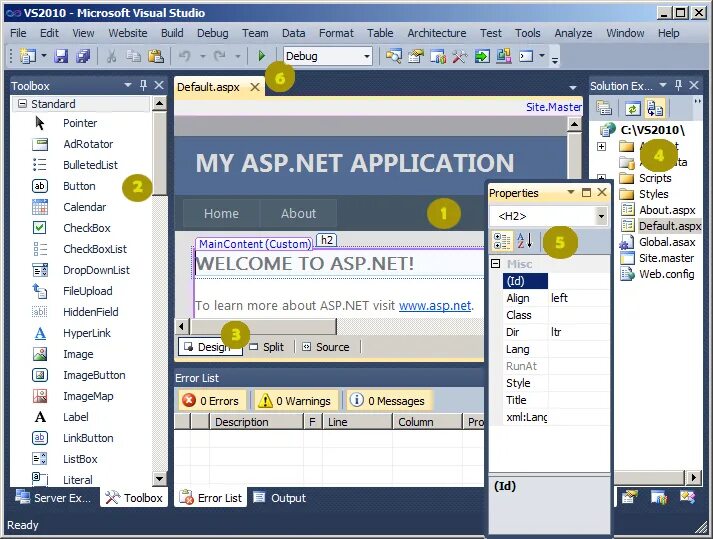Click the Paste clipboard icon

tap(156, 56)
